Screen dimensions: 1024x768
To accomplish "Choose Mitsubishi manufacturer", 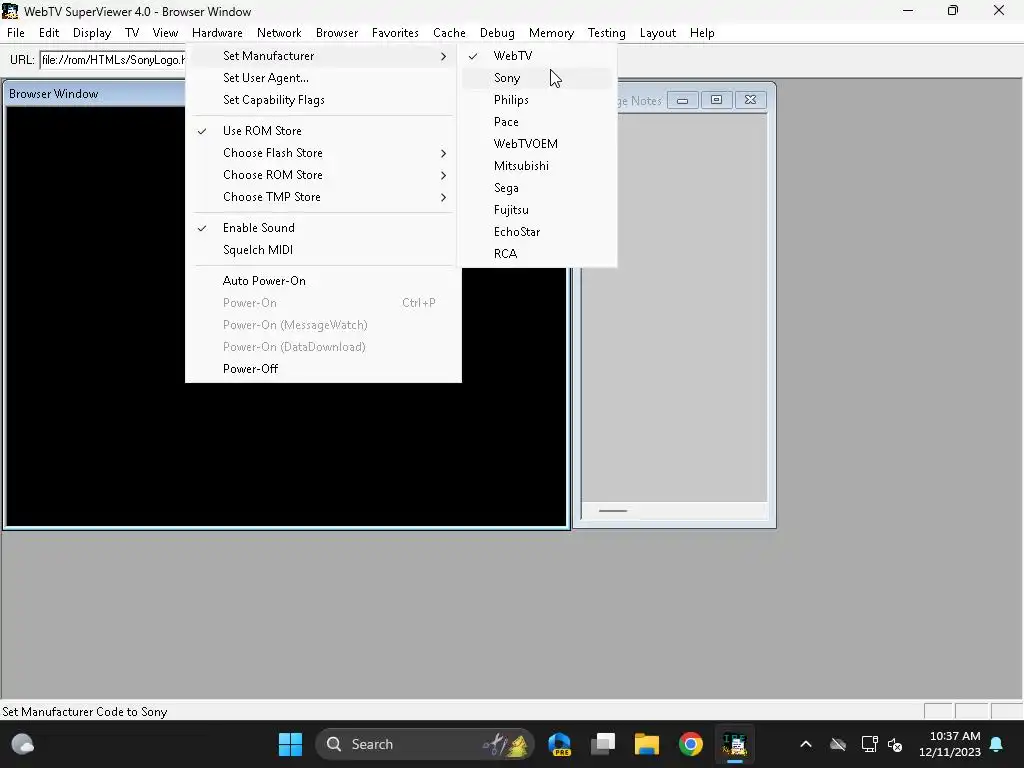I will 537,166.
